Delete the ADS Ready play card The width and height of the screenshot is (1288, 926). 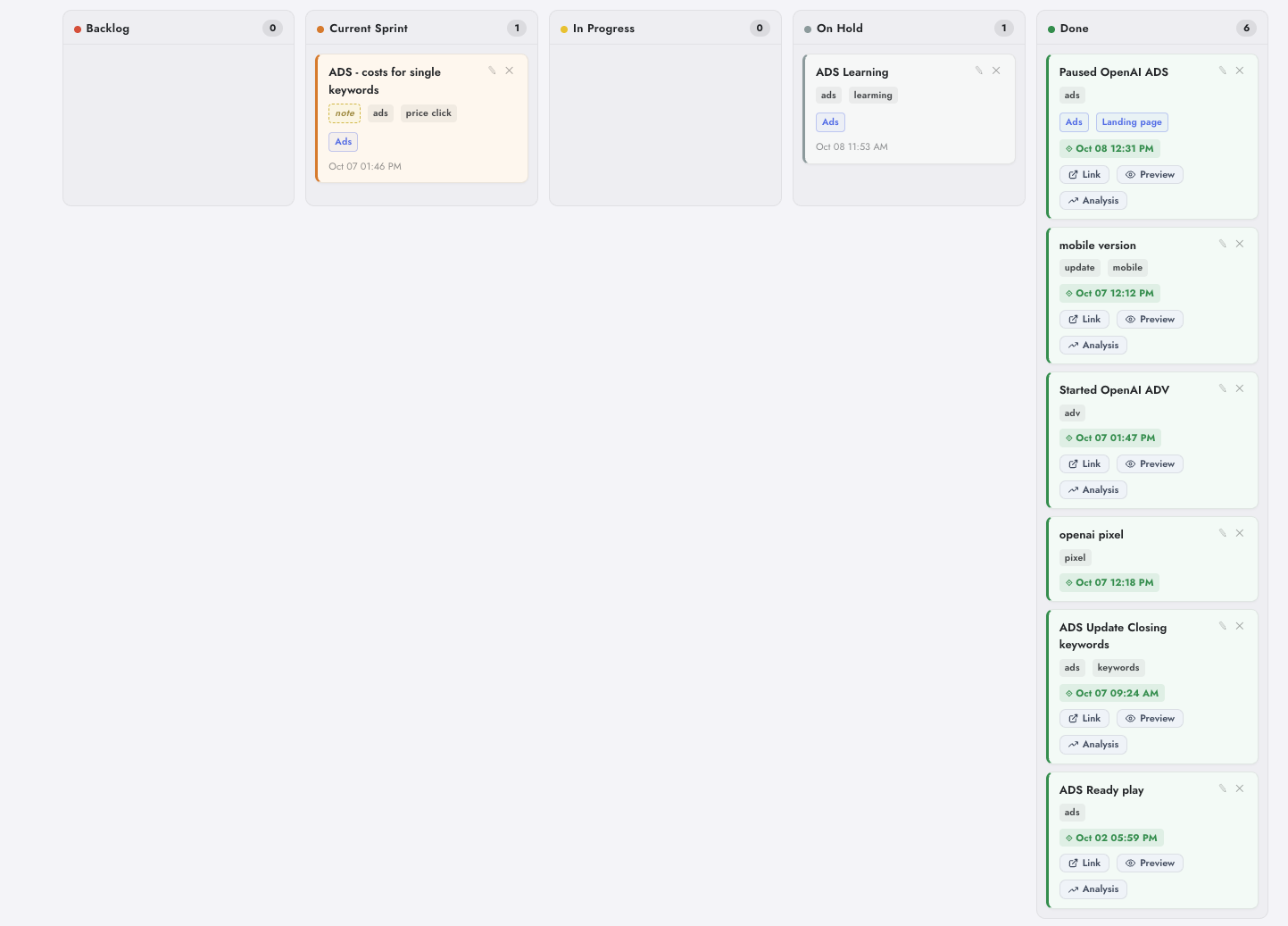(1240, 788)
